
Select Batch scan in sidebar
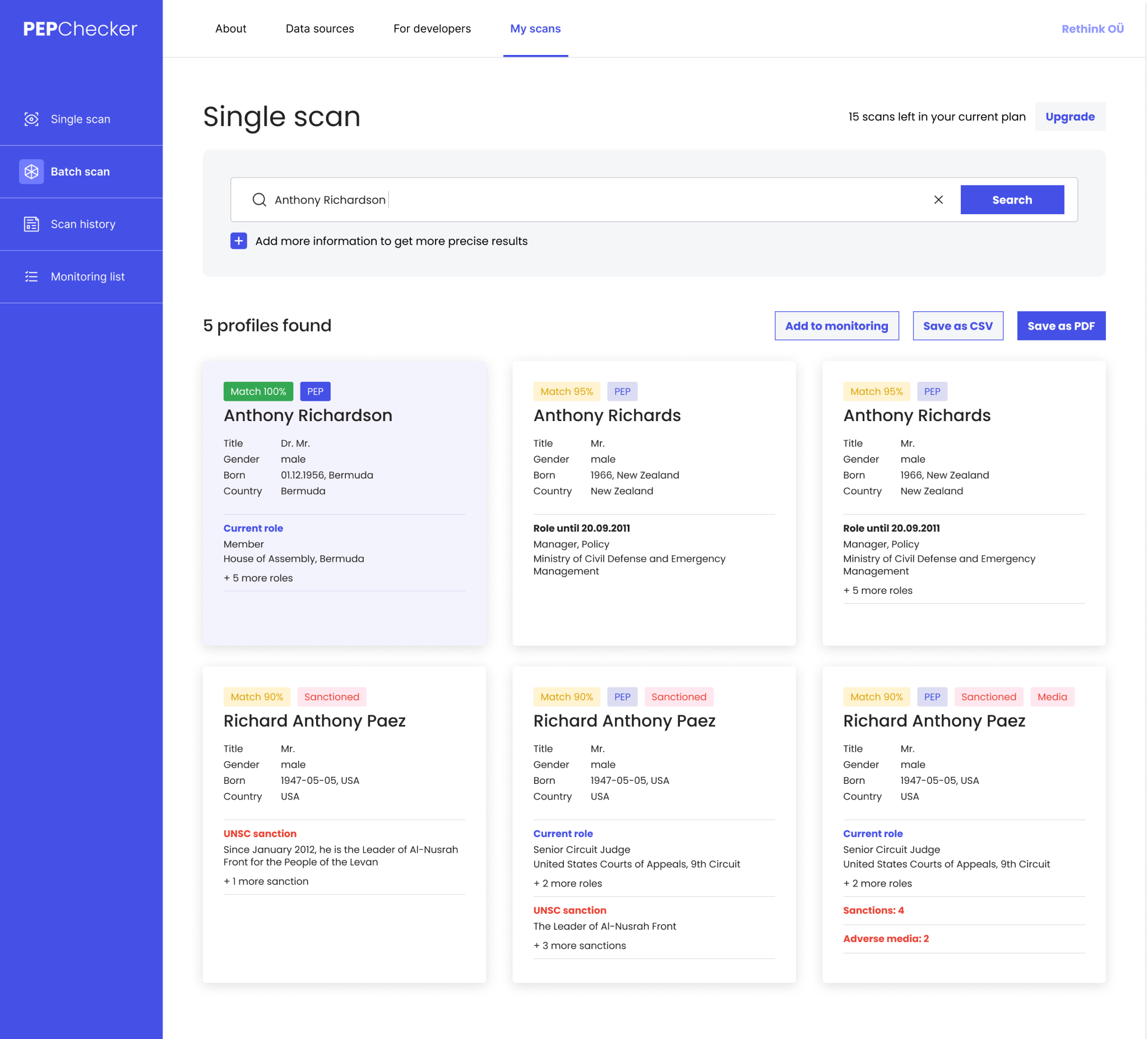pyautogui.click(x=81, y=172)
